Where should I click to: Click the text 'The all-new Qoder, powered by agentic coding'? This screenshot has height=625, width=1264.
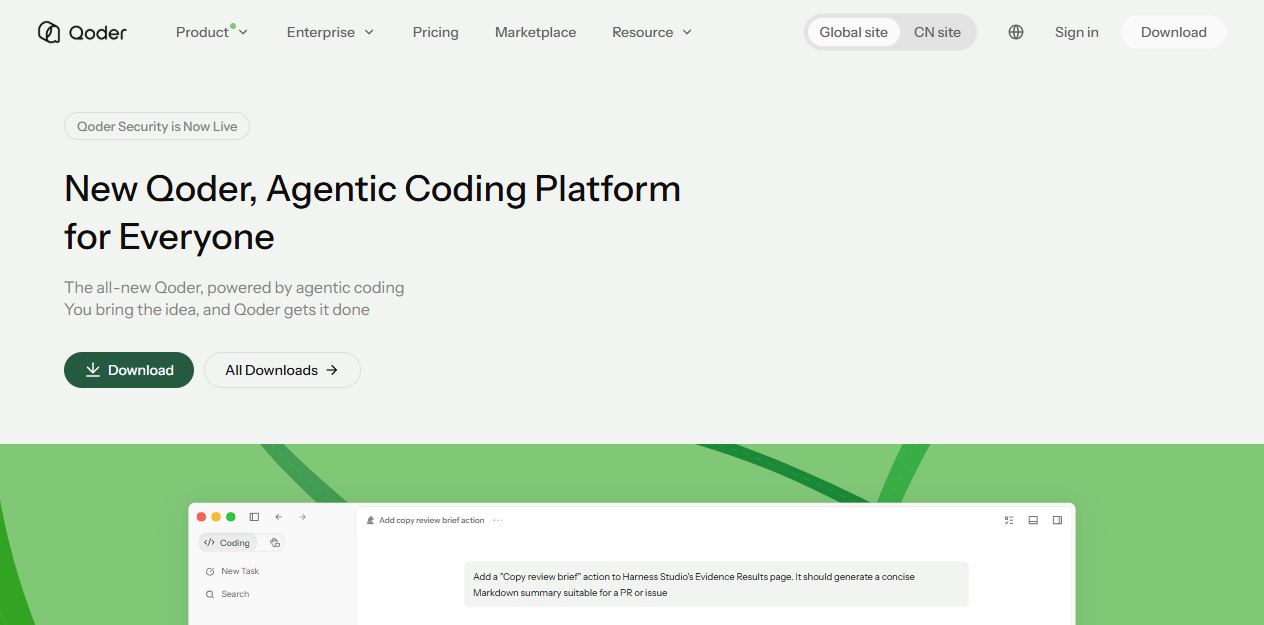tap(234, 287)
